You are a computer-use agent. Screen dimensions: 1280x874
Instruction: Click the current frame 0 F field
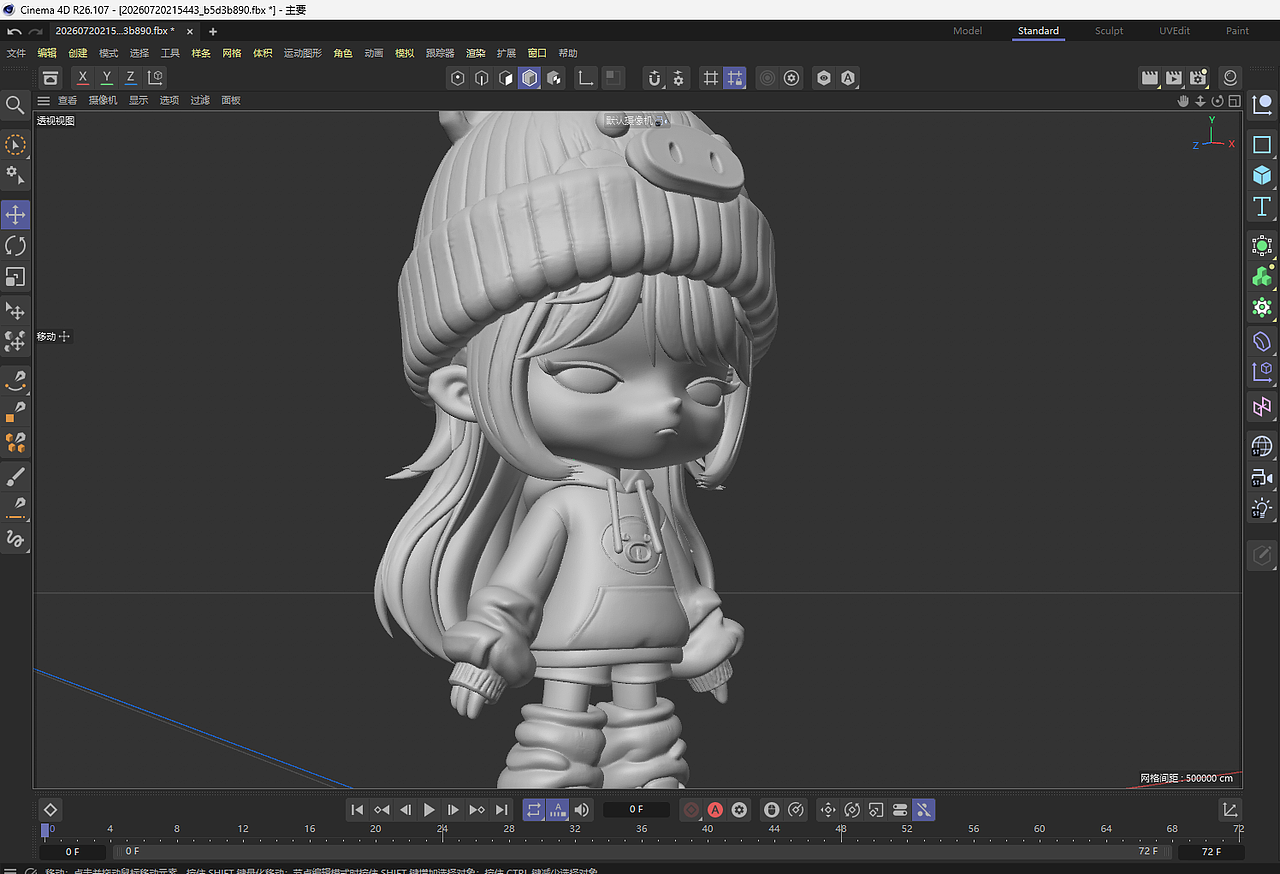tap(636, 810)
